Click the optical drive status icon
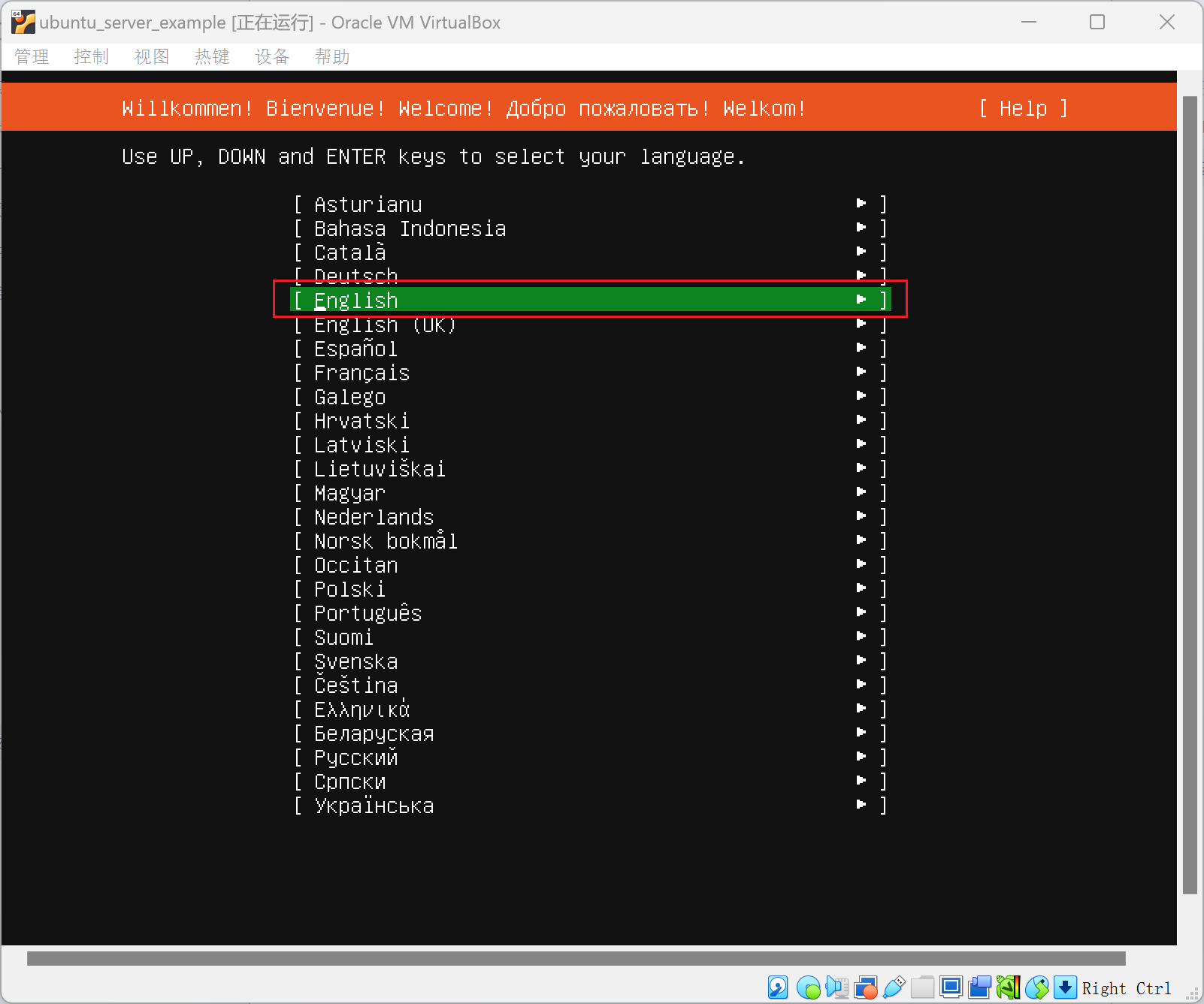1204x1004 pixels. pos(809,987)
